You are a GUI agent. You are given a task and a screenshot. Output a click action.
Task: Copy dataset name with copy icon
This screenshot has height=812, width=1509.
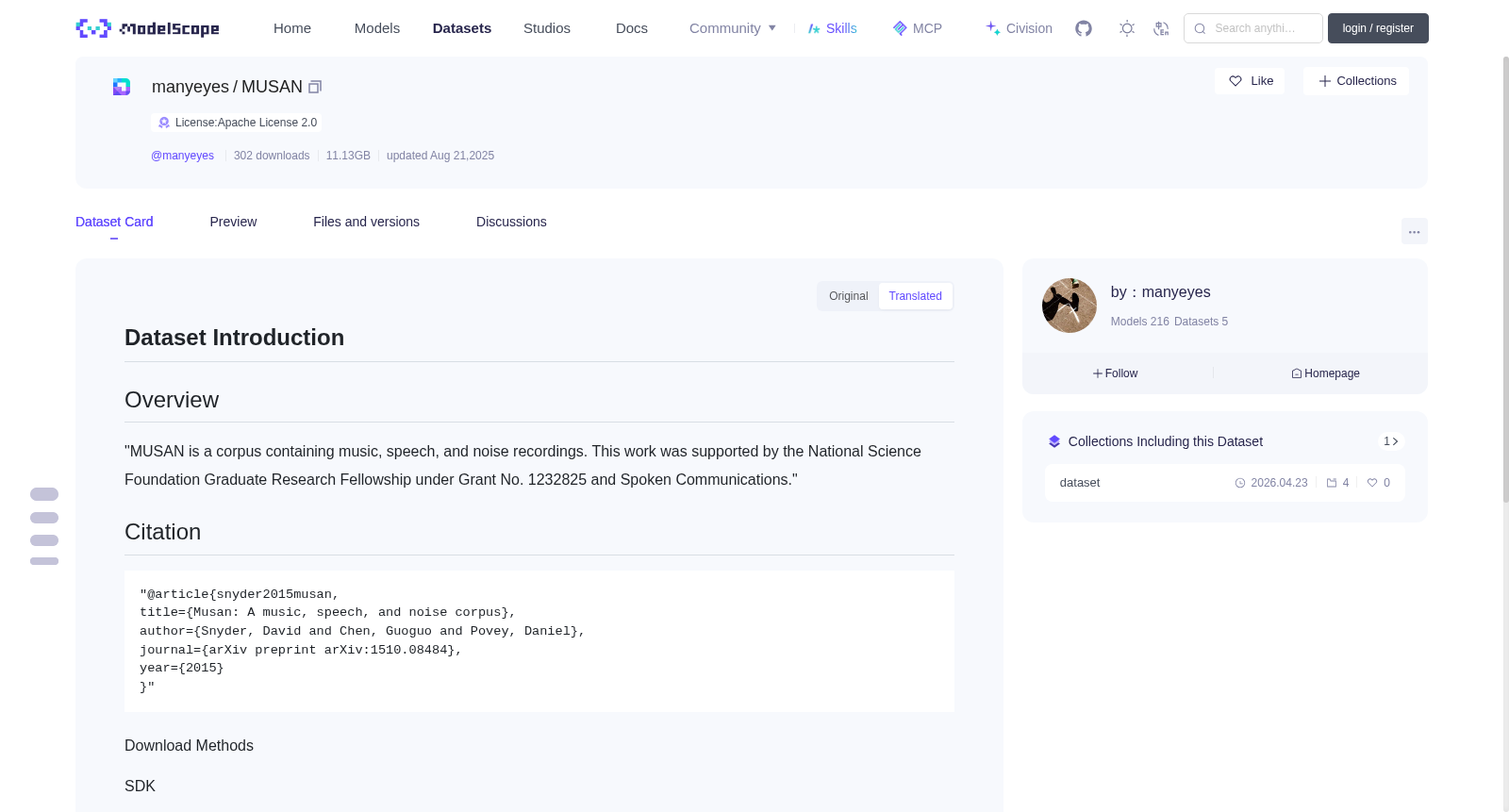point(315,87)
